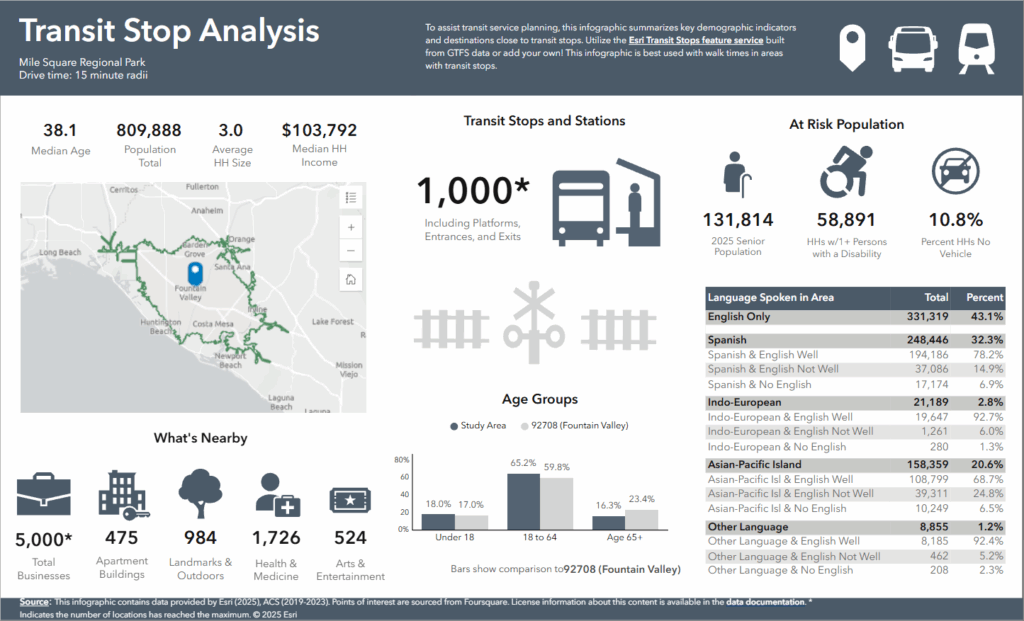Zoom in on the map
This screenshot has height=621, width=1024.
pyautogui.click(x=351, y=228)
